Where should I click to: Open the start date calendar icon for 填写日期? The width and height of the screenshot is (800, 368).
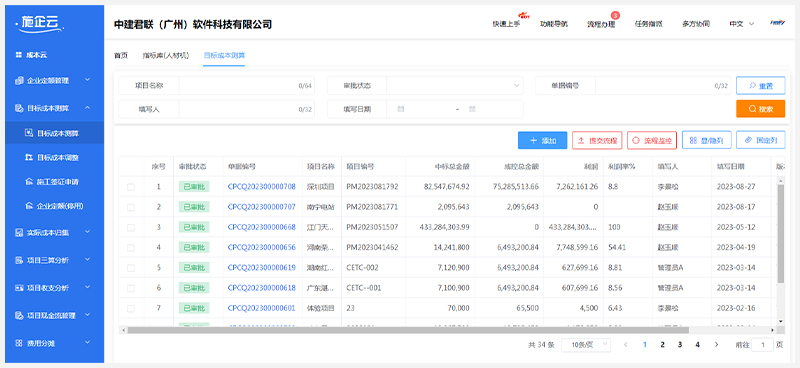coord(401,109)
